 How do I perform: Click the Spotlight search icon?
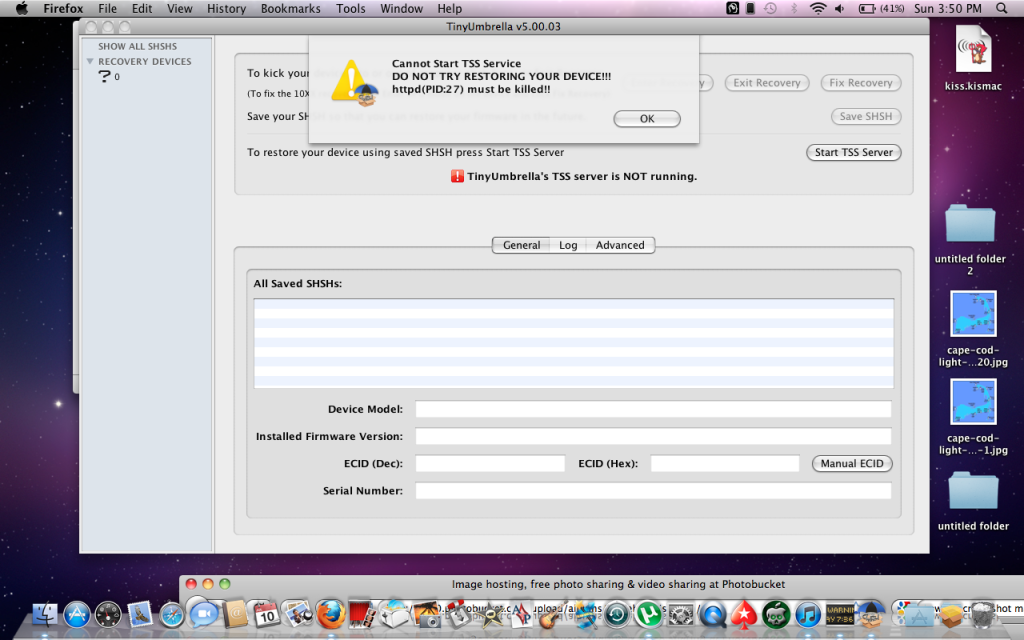1002,8
